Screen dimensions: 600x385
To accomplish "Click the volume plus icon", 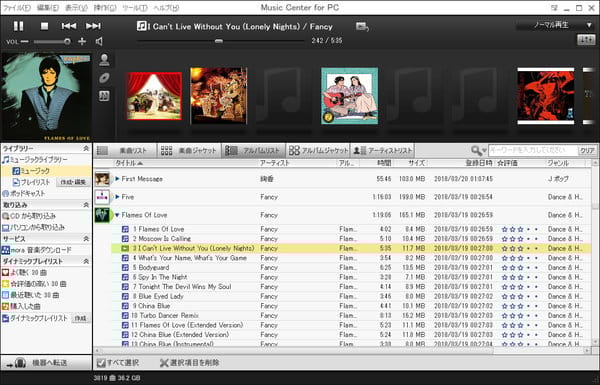I will click(x=82, y=41).
